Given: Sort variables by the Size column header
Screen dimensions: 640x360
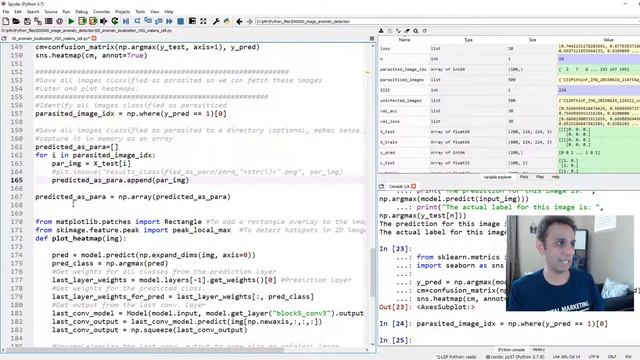Looking at the screenshot, I should [x=532, y=40].
